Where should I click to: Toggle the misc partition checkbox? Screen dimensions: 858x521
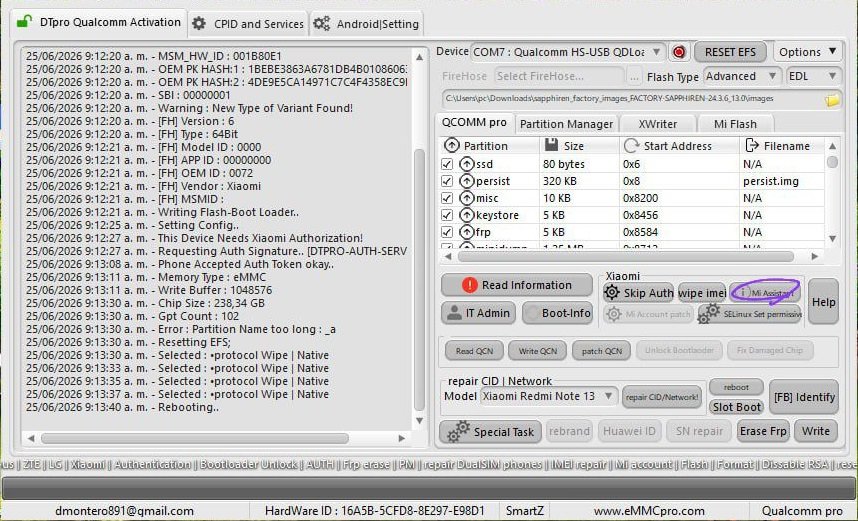pos(447,198)
